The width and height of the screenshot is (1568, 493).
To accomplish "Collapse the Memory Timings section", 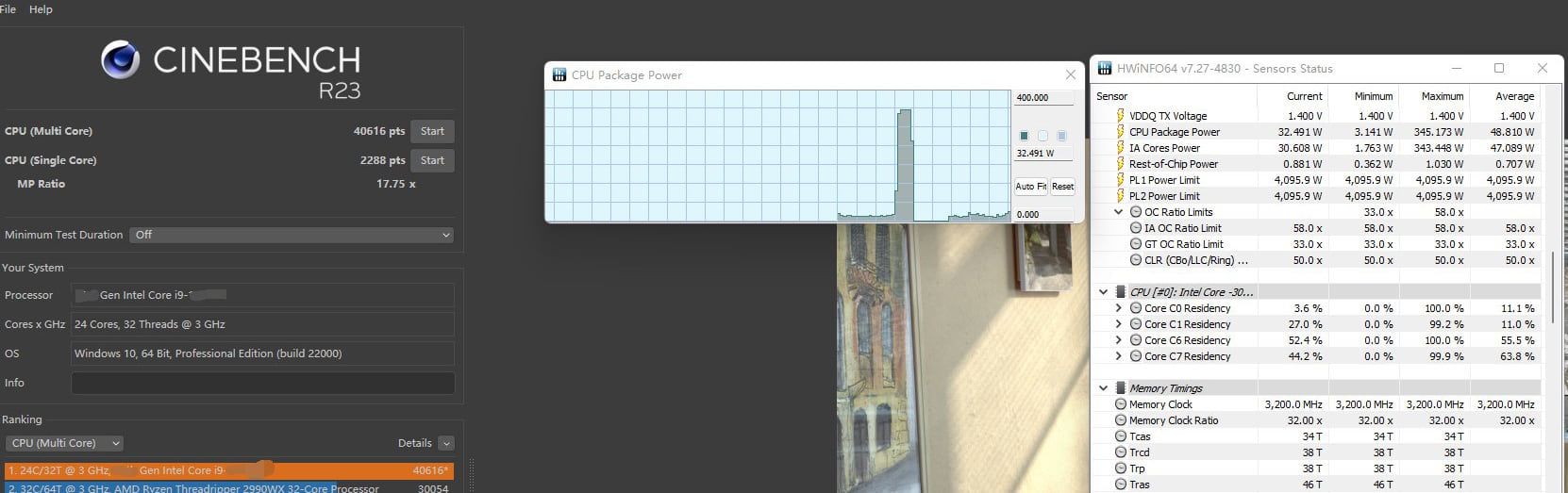I will click(1103, 388).
